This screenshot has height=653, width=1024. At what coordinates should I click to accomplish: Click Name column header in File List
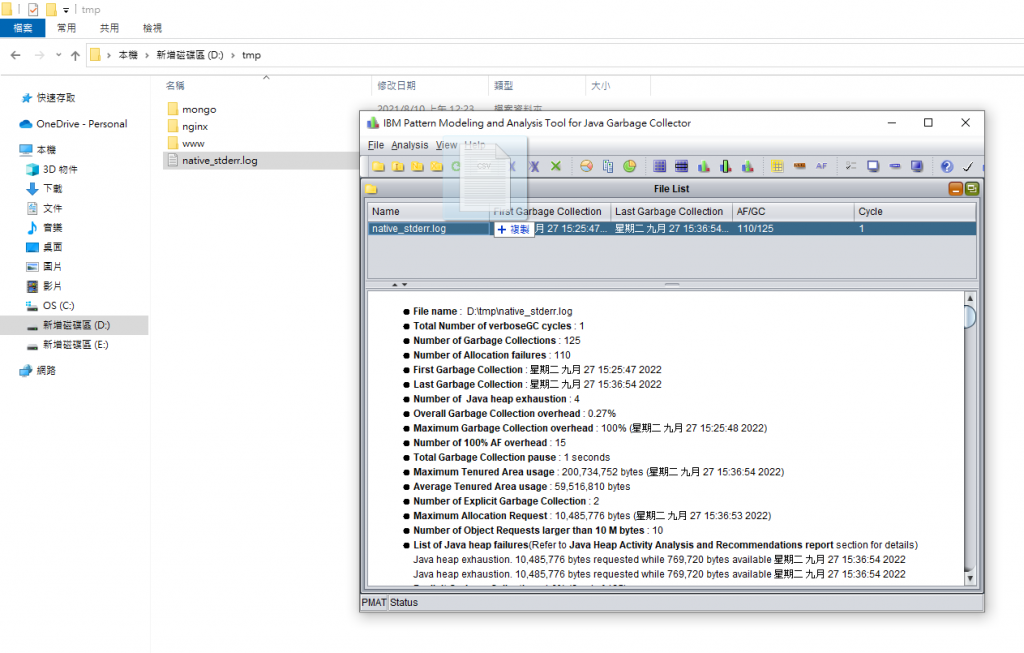pos(428,212)
